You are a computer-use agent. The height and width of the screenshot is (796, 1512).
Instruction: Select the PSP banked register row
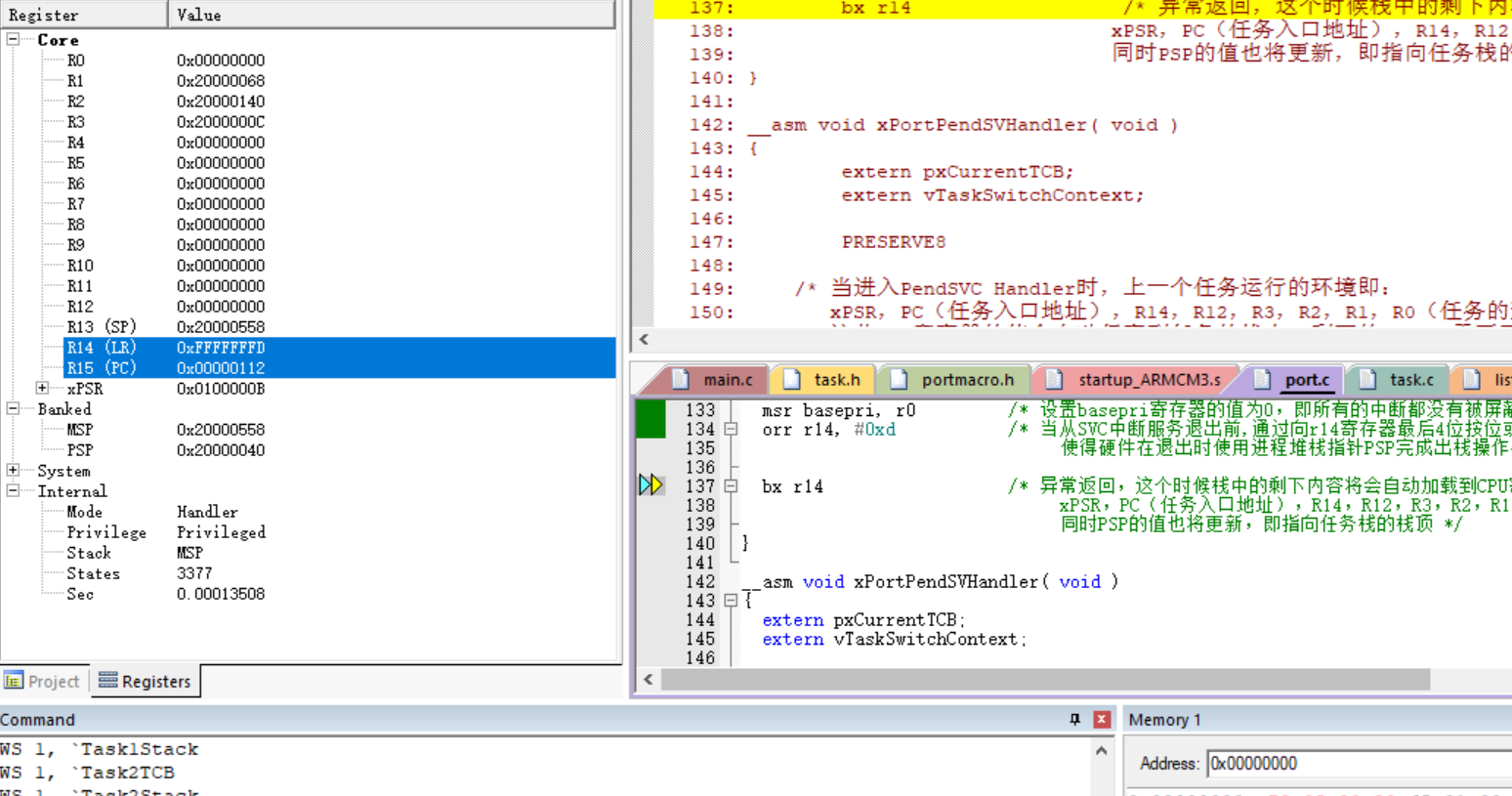coord(339,450)
